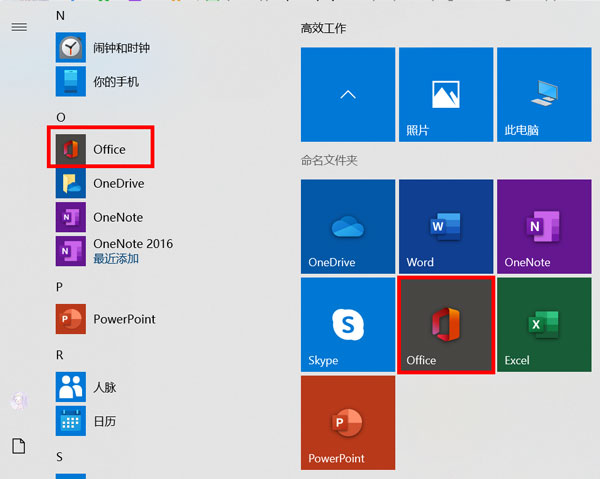Launch Word from its tile
This screenshot has height=479, width=600.
point(446,226)
